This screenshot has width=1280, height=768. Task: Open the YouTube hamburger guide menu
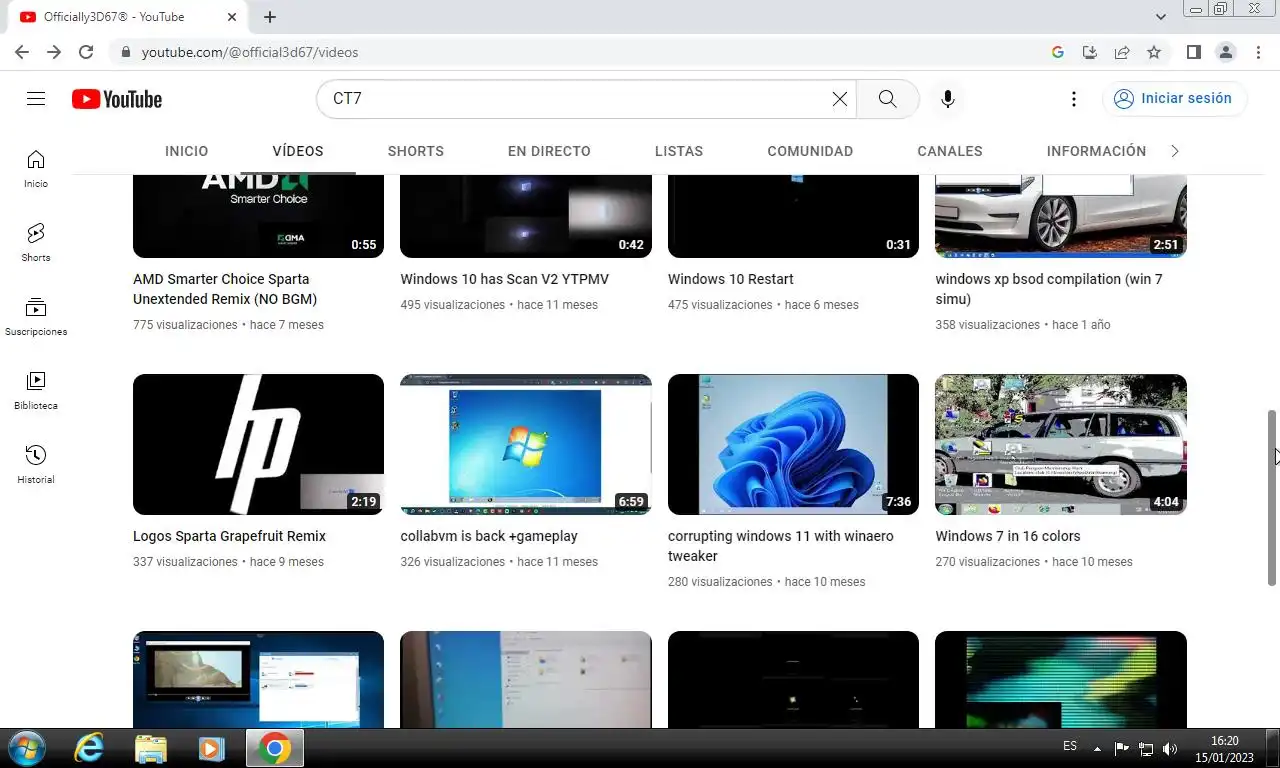tap(36, 99)
